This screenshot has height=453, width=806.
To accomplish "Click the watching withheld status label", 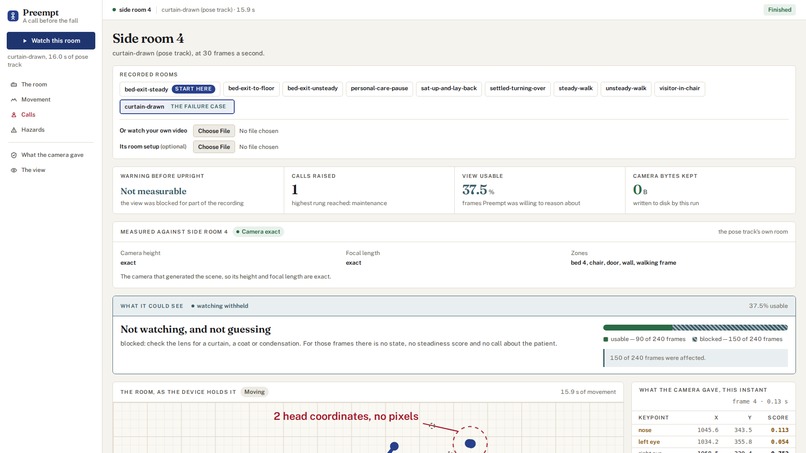I will (x=219, y=306).
